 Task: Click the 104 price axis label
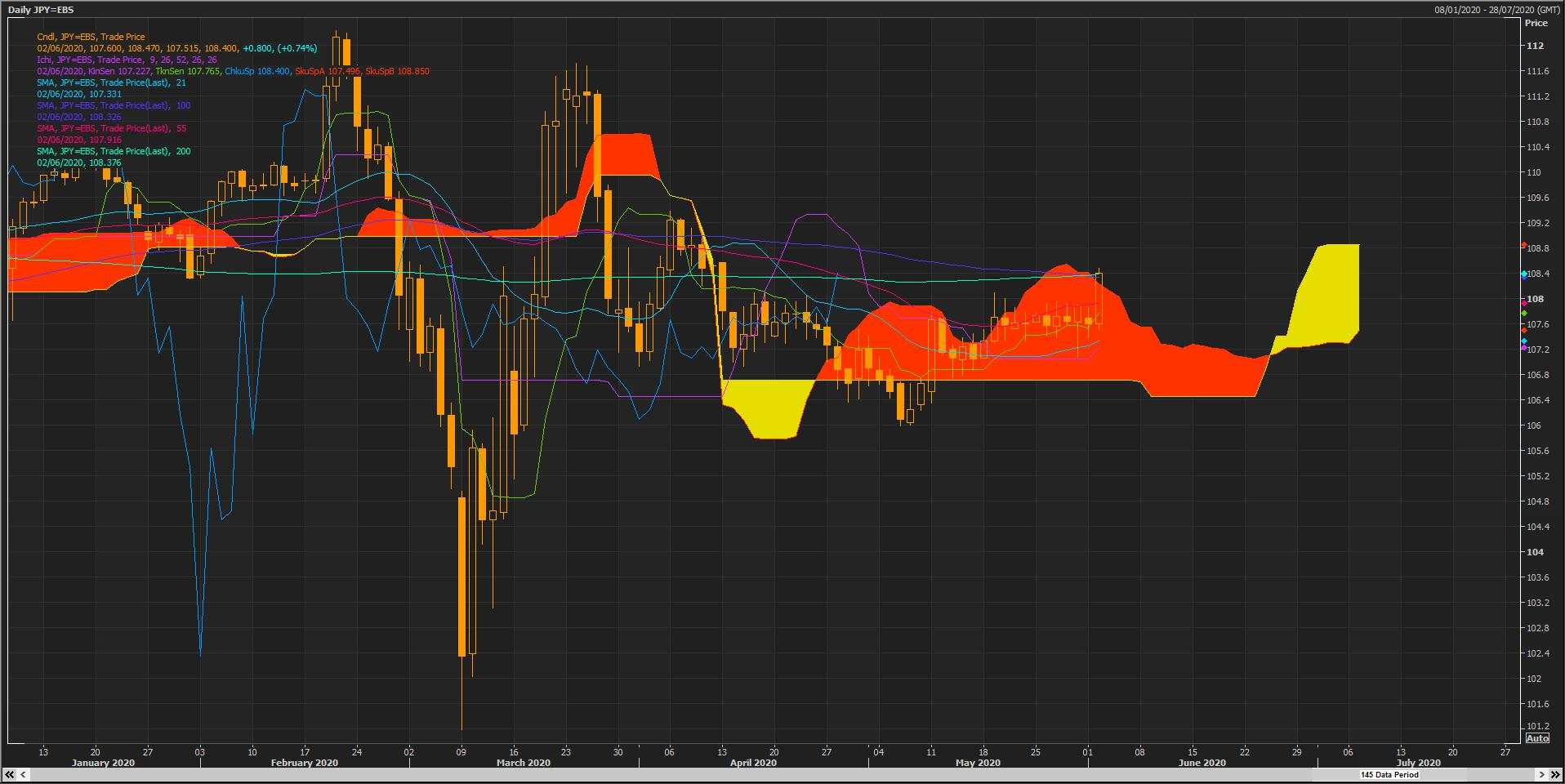1535,552
